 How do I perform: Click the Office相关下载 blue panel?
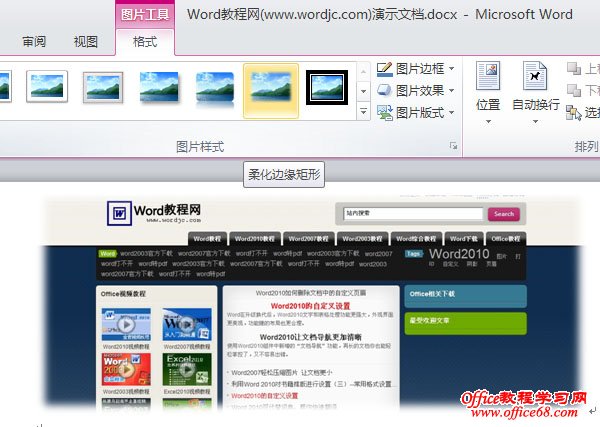click(465, 296)
